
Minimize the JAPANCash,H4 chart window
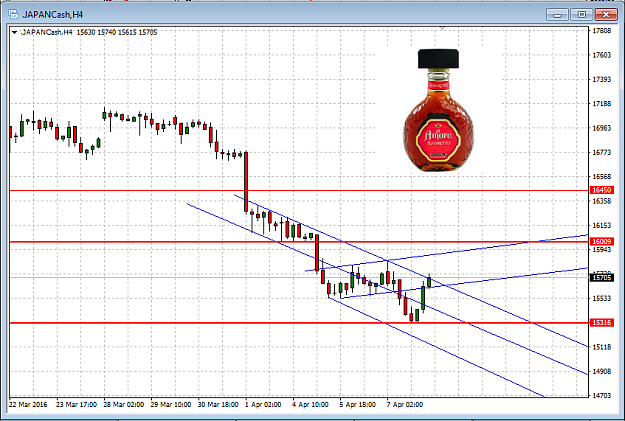(x=557, y=15)
